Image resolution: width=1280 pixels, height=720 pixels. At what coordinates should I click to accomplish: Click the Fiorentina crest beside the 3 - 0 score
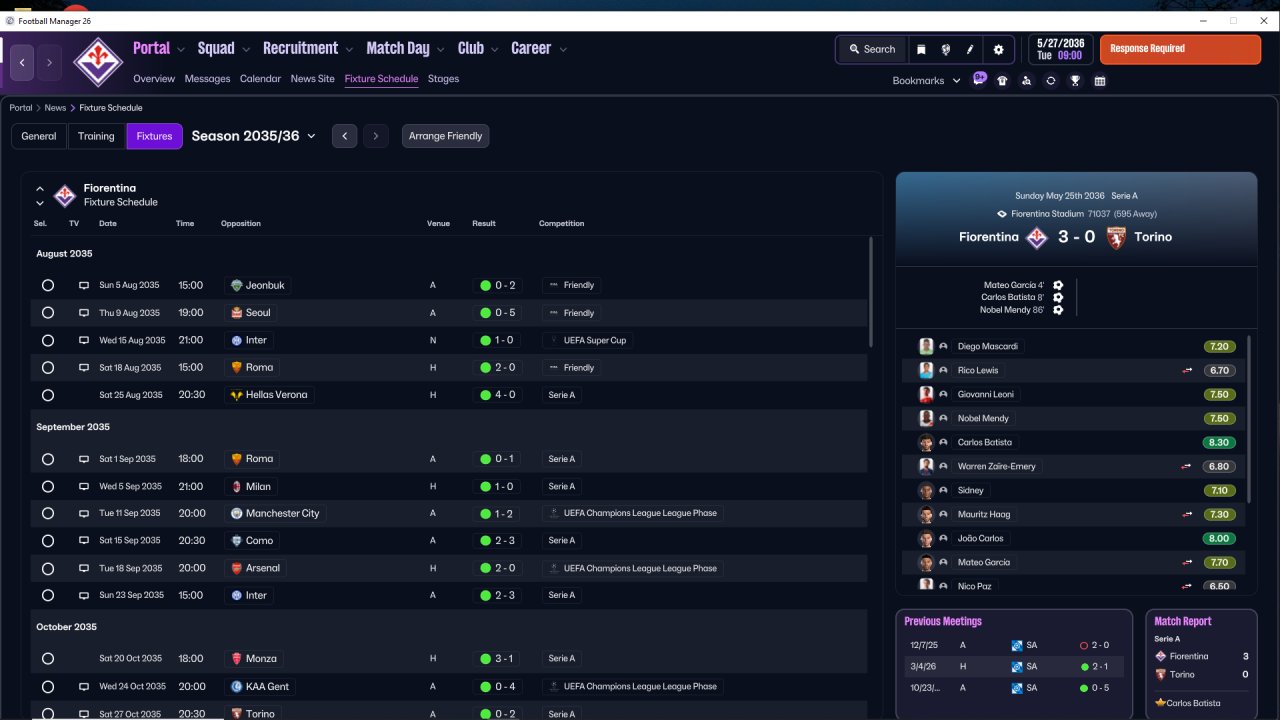1037,237
